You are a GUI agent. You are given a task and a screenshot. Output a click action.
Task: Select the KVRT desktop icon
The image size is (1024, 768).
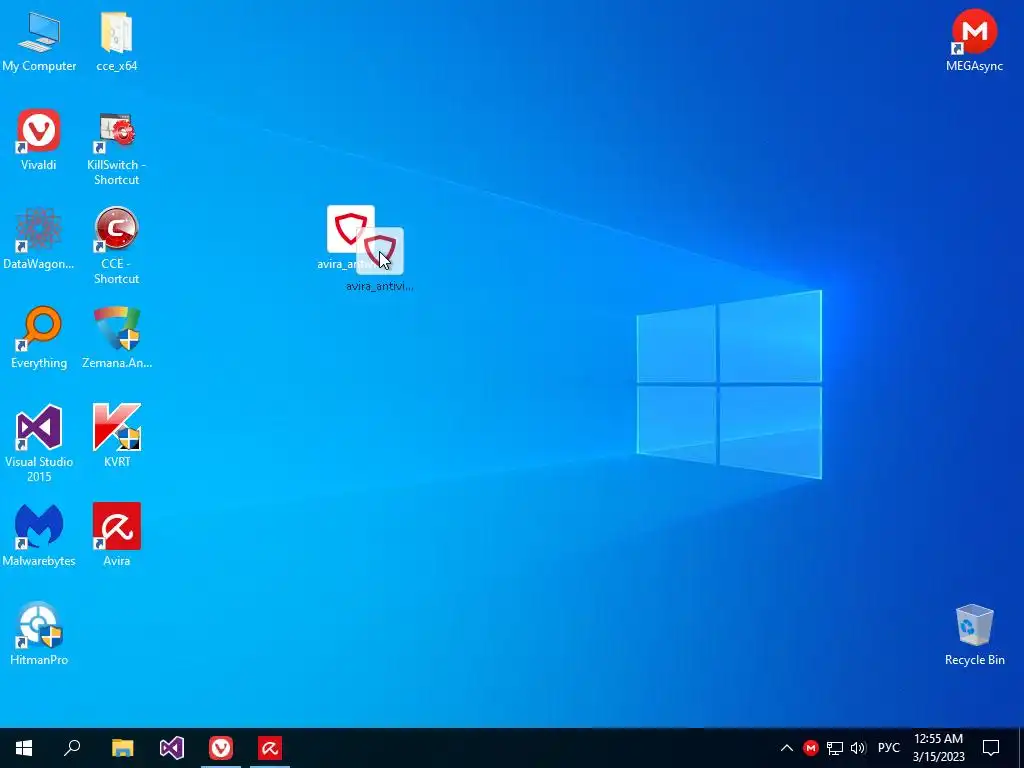pyautogui.click(x=116, y=436)
